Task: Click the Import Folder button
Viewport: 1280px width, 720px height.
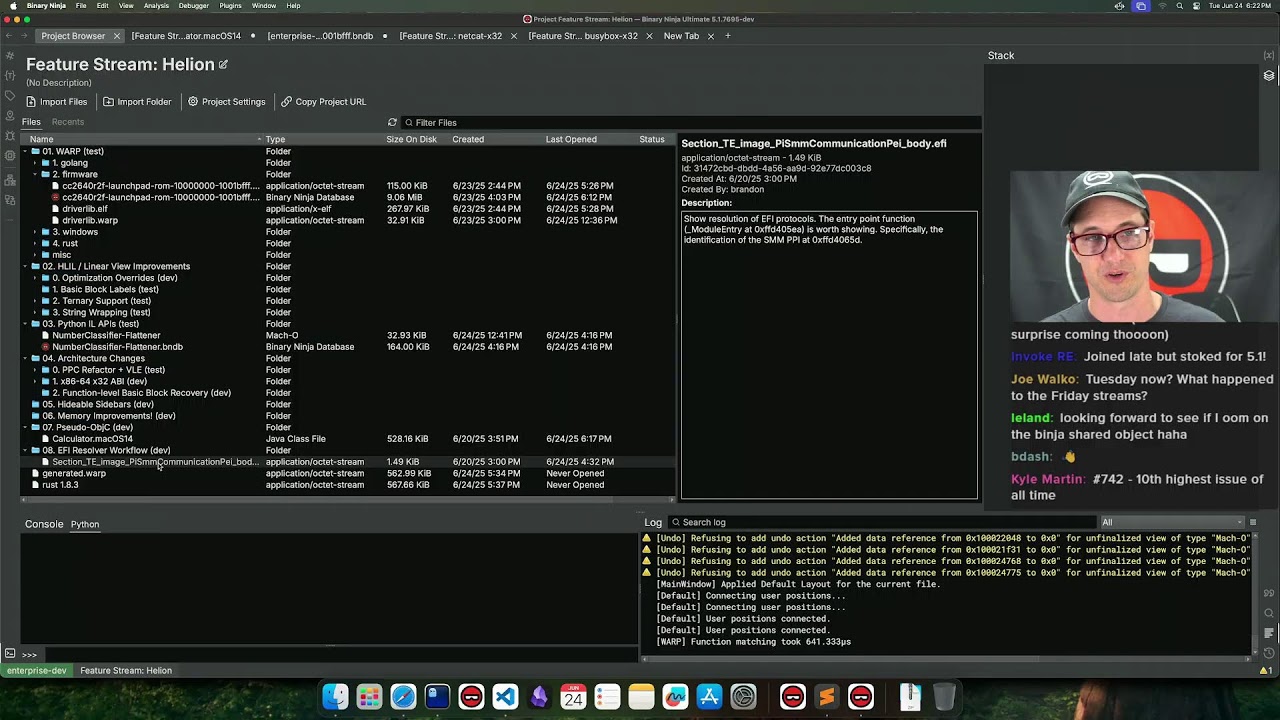Action: tap(137, 102)
